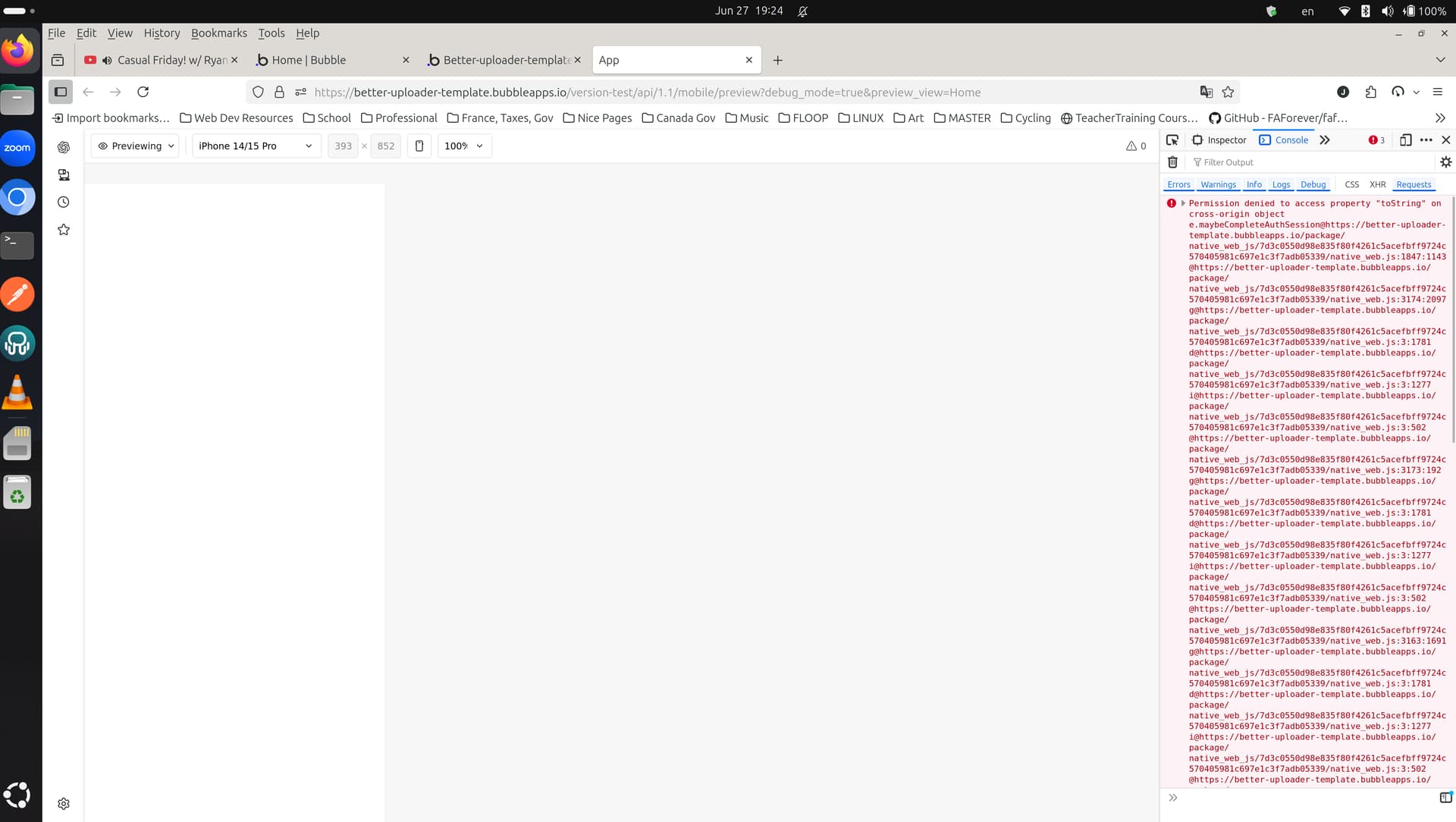Toggle responsive design mode icon in devtools
This screenshot has width=1456, height=822.
(x=1405, y=140)
